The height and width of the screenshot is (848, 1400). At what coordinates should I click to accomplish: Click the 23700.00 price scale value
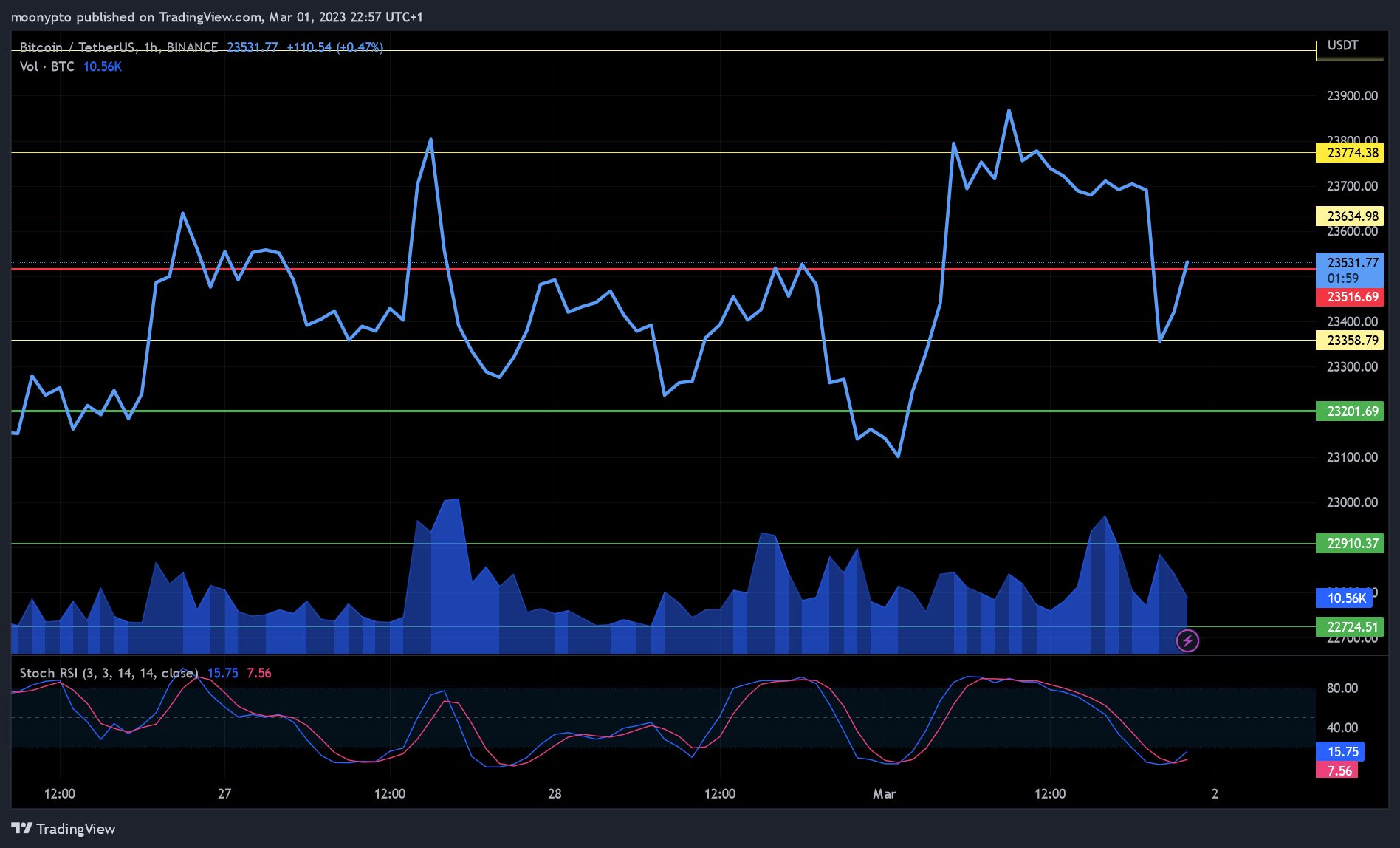[x=1352, y=186]
